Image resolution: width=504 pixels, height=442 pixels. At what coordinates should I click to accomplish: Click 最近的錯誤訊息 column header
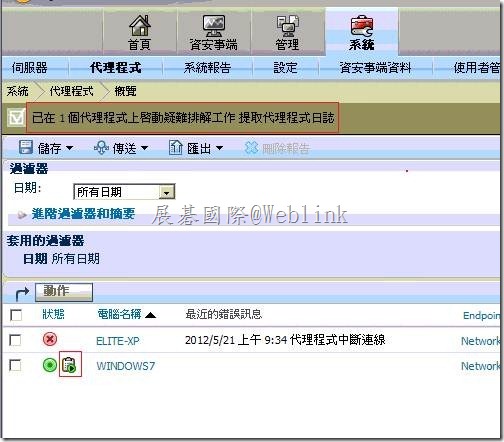pyautogui.click(x=224, y=314)
